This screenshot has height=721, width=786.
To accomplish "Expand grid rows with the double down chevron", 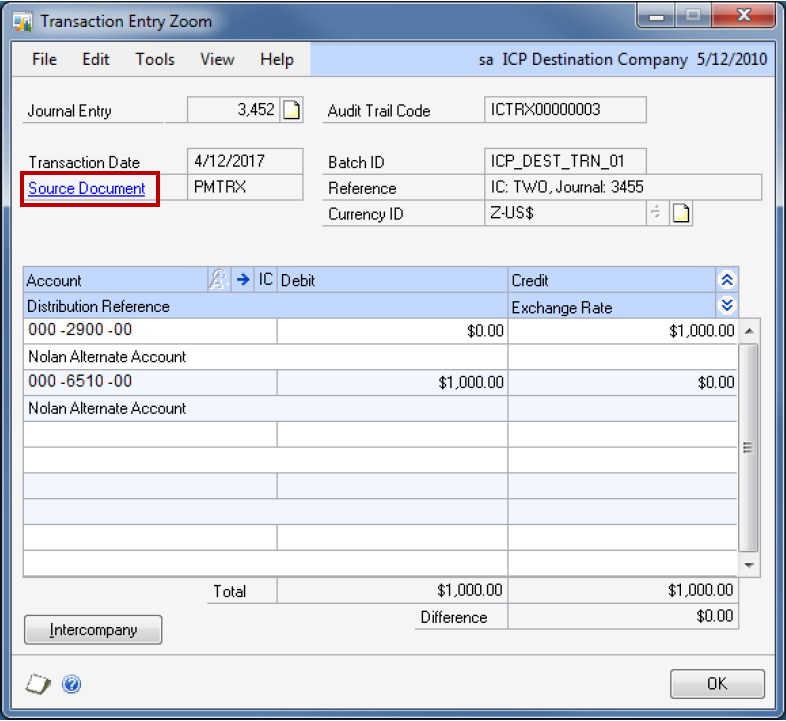I will pyautogui.click(x=727, y=306).
